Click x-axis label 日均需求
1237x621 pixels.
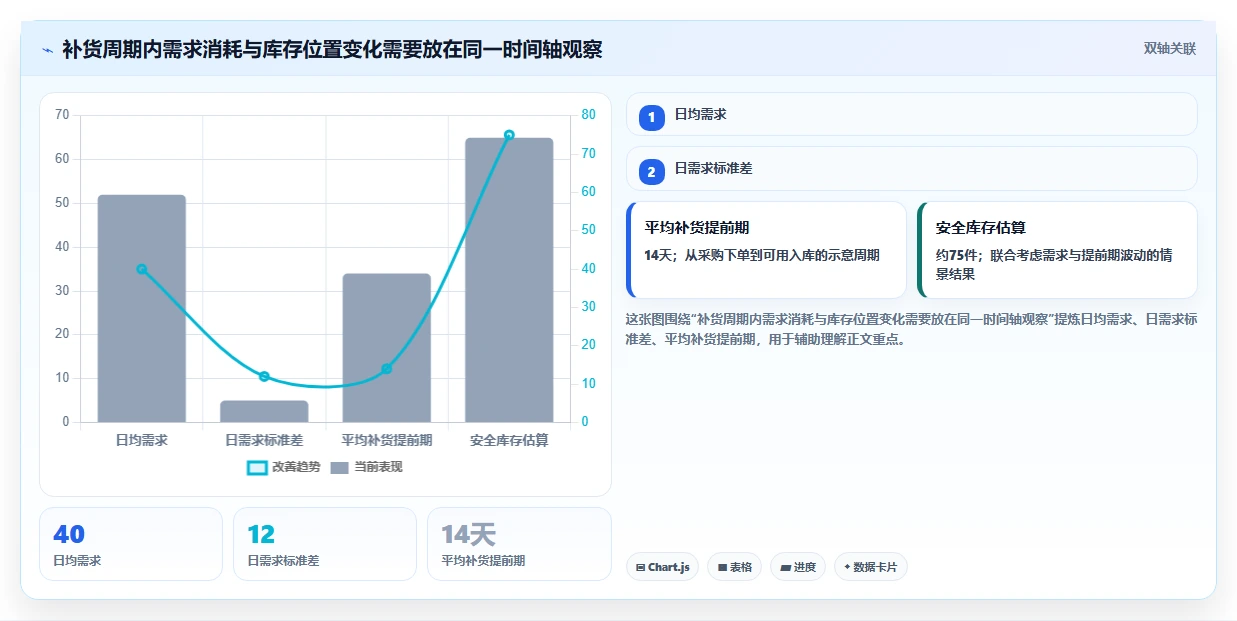click(141, 440)
